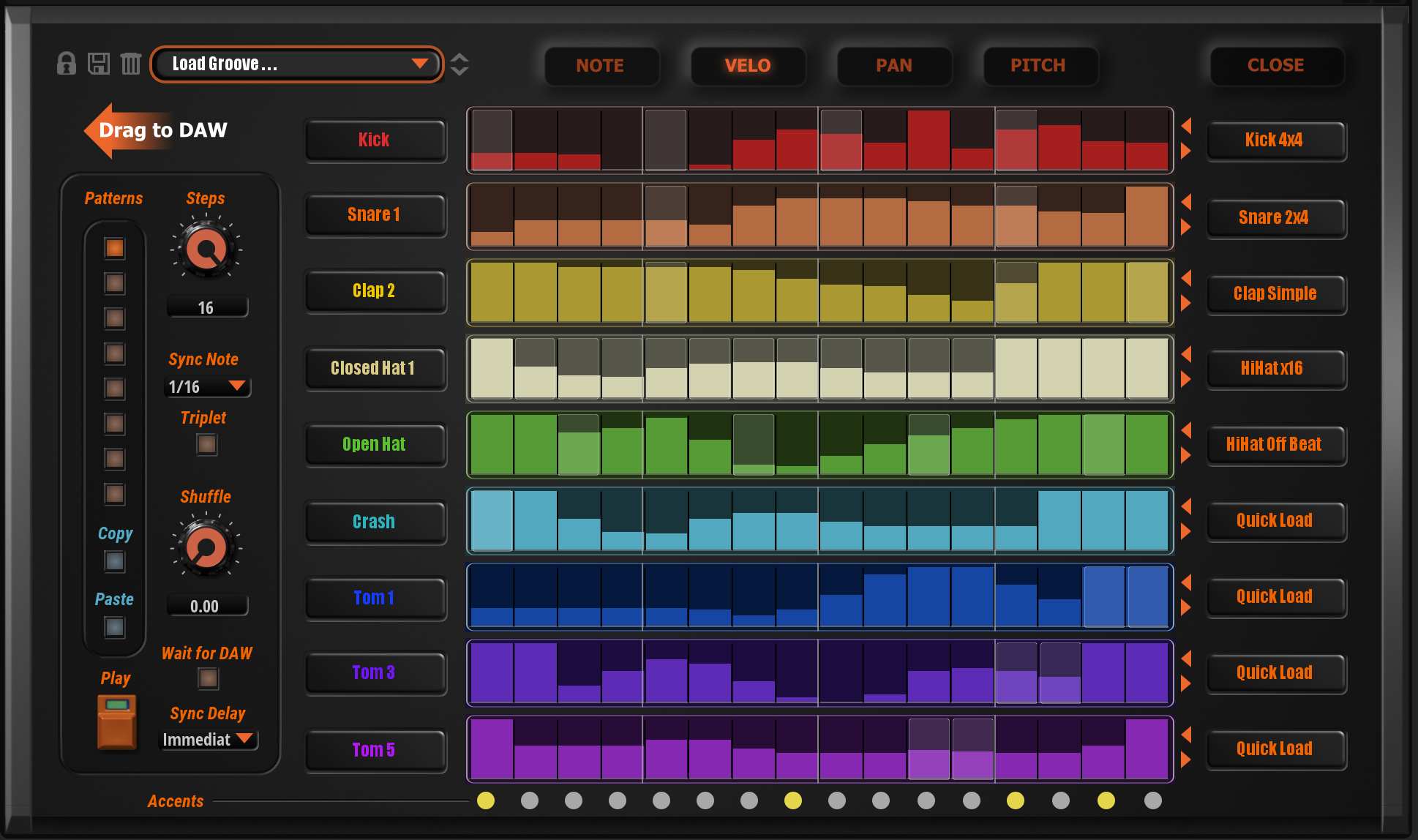The image size is (1418, 840).
Task: Click the left arrow beside Clap Simple
Action: click(1187, 278)
